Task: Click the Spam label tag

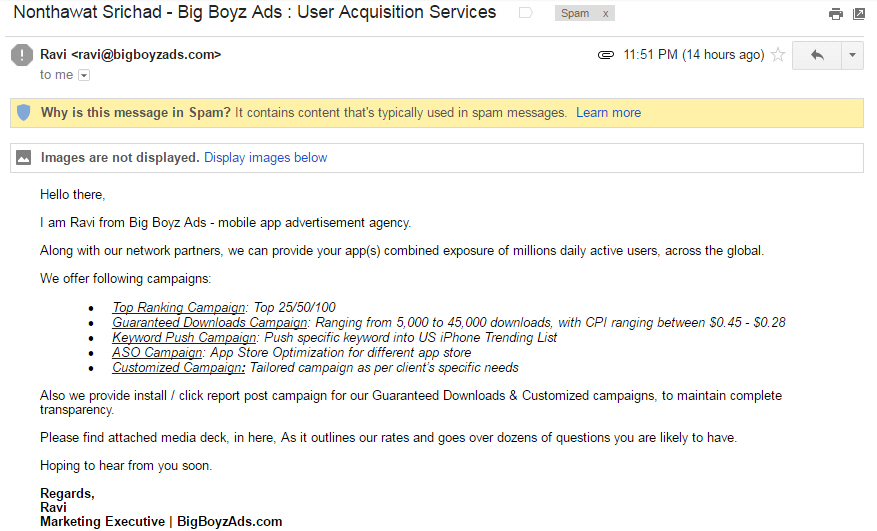Action: click(x=575, y=14)
